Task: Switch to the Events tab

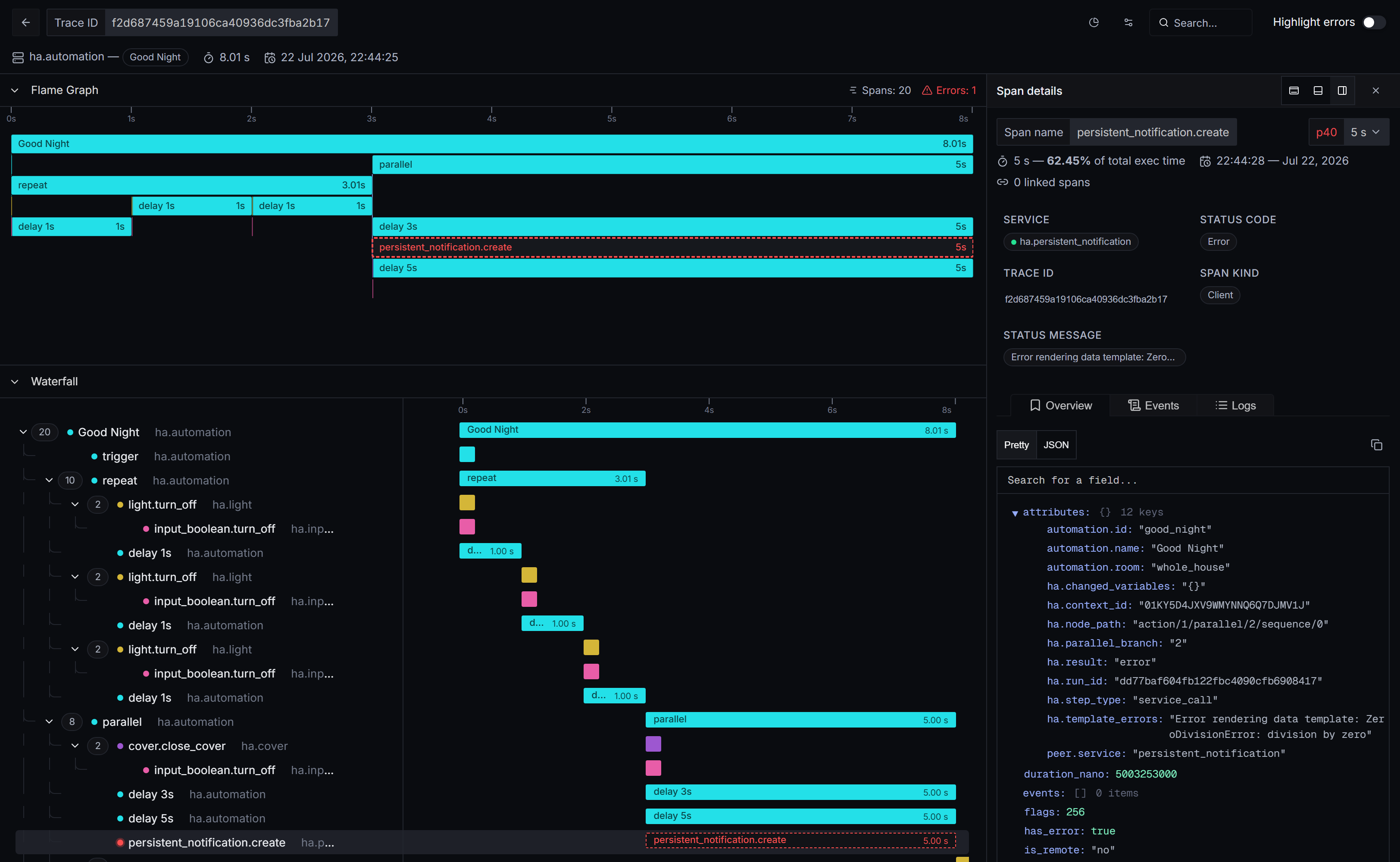Action: [1153, 405]
